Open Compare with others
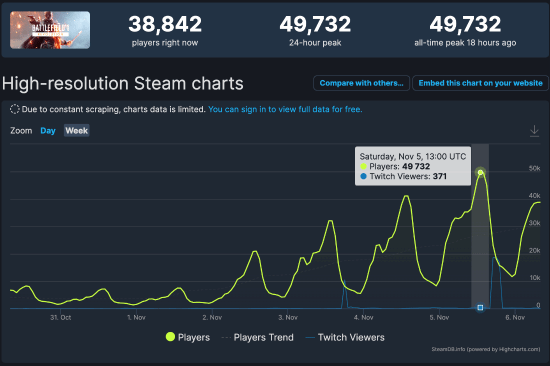The image size is (550, 366). click(361, 83)
